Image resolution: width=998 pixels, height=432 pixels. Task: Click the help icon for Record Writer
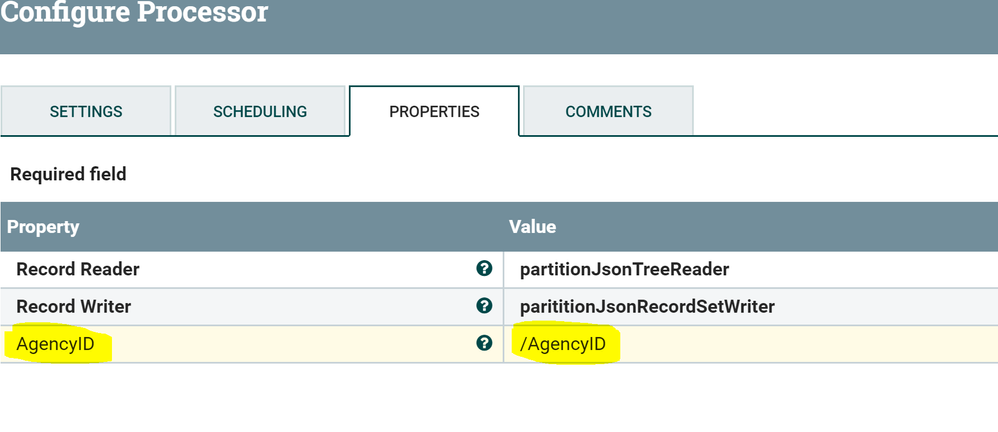coord(484,306)
